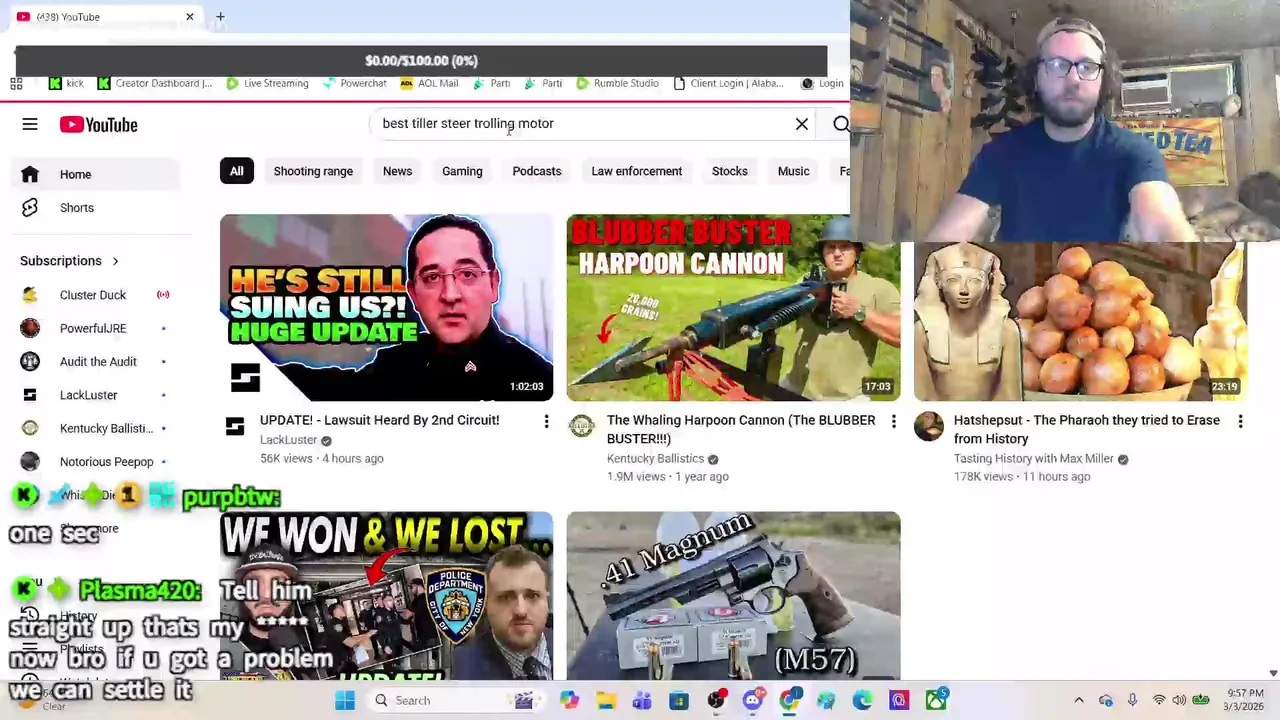Open the Windows Start menu
The width and height of the screenshot is (1280, 720).
(x=345, y=701)
